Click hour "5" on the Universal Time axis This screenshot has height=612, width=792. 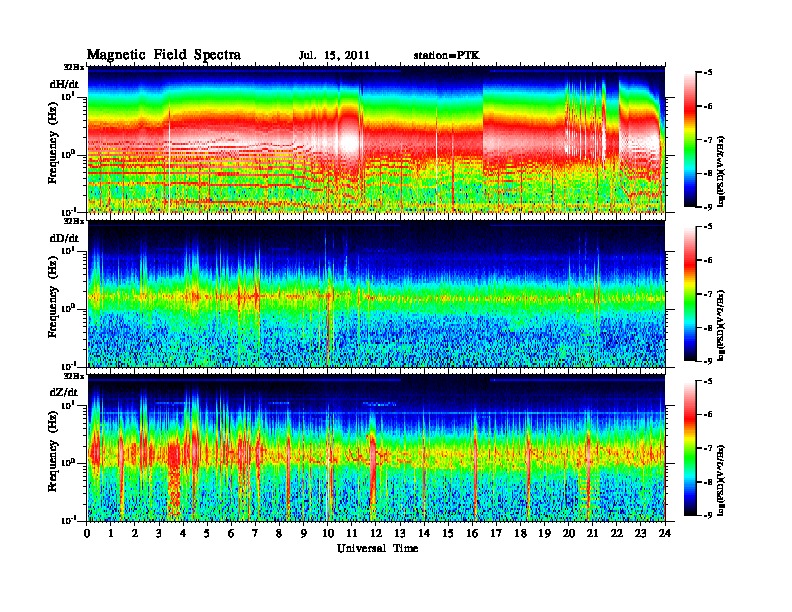point(207,533)
